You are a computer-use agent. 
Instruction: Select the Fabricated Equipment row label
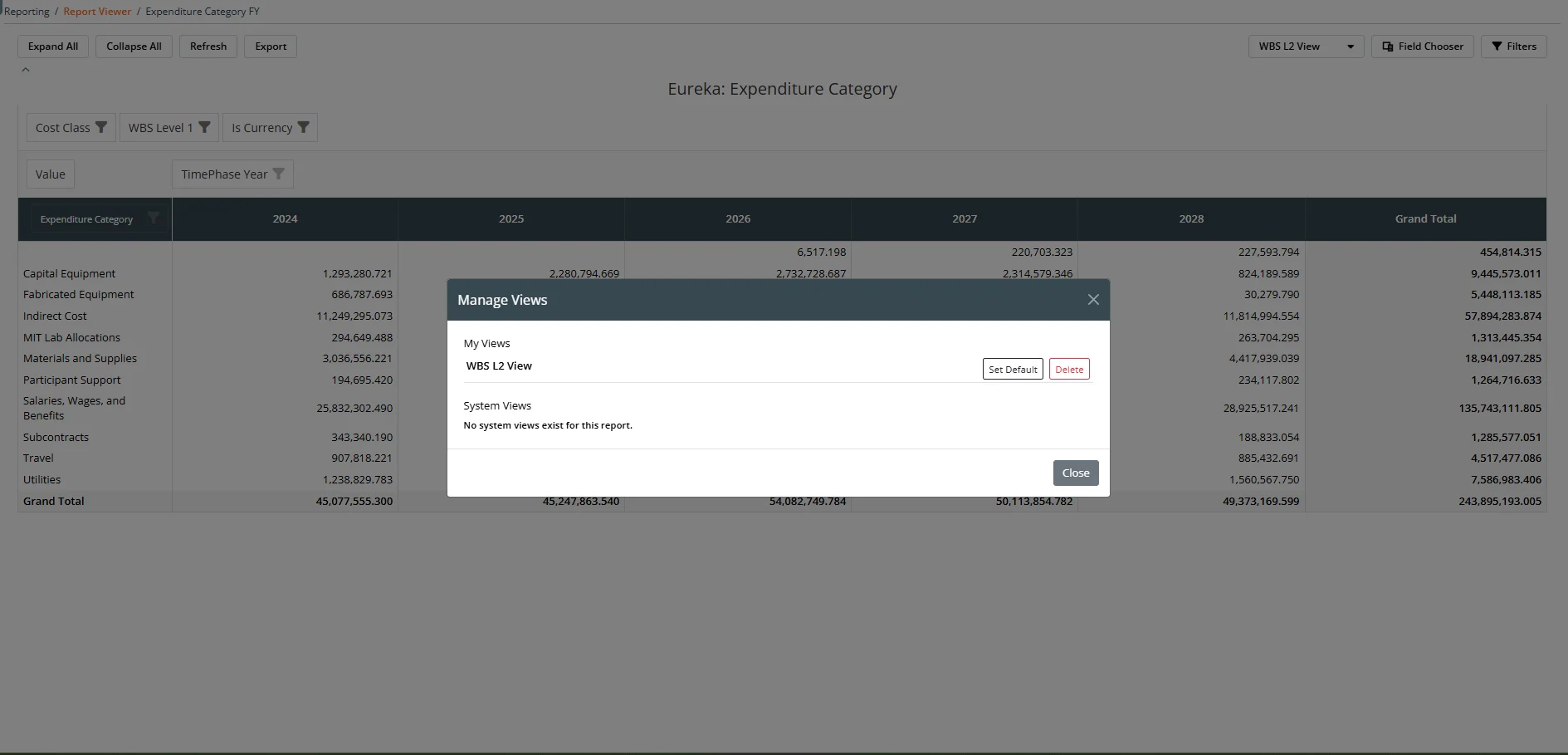(78, 294)
